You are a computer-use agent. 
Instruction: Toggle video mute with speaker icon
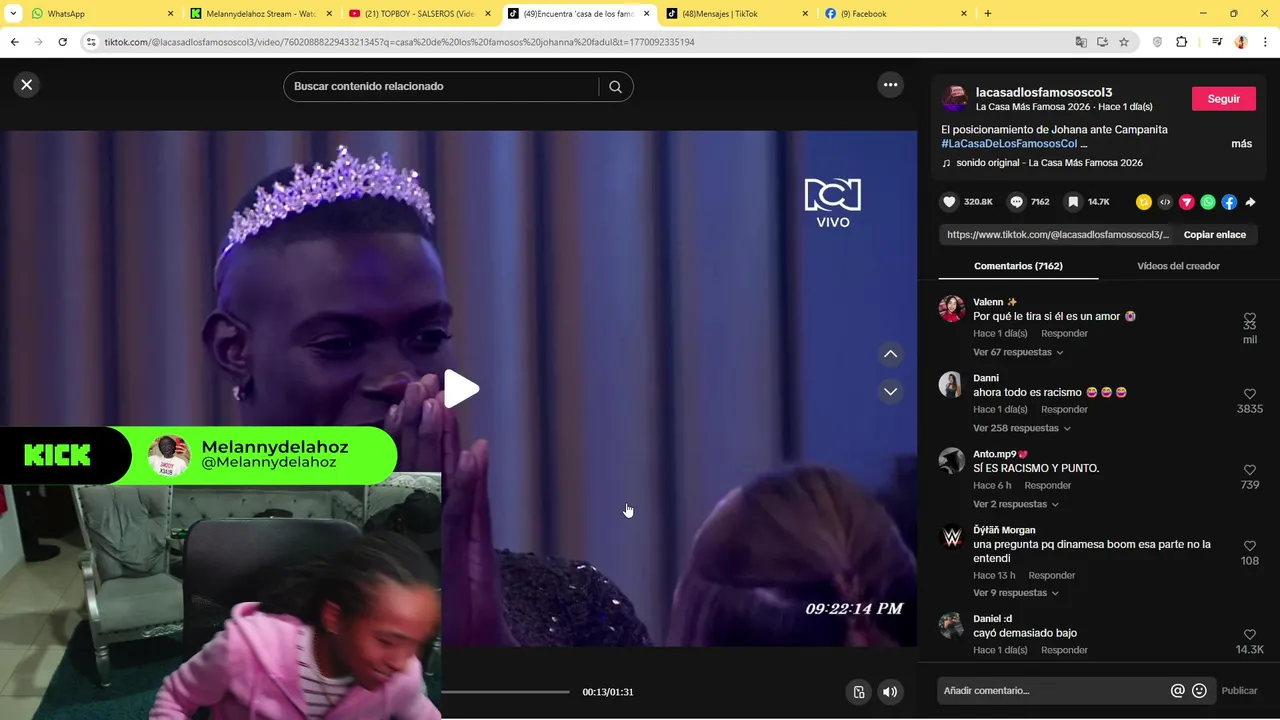pos(889,692)
